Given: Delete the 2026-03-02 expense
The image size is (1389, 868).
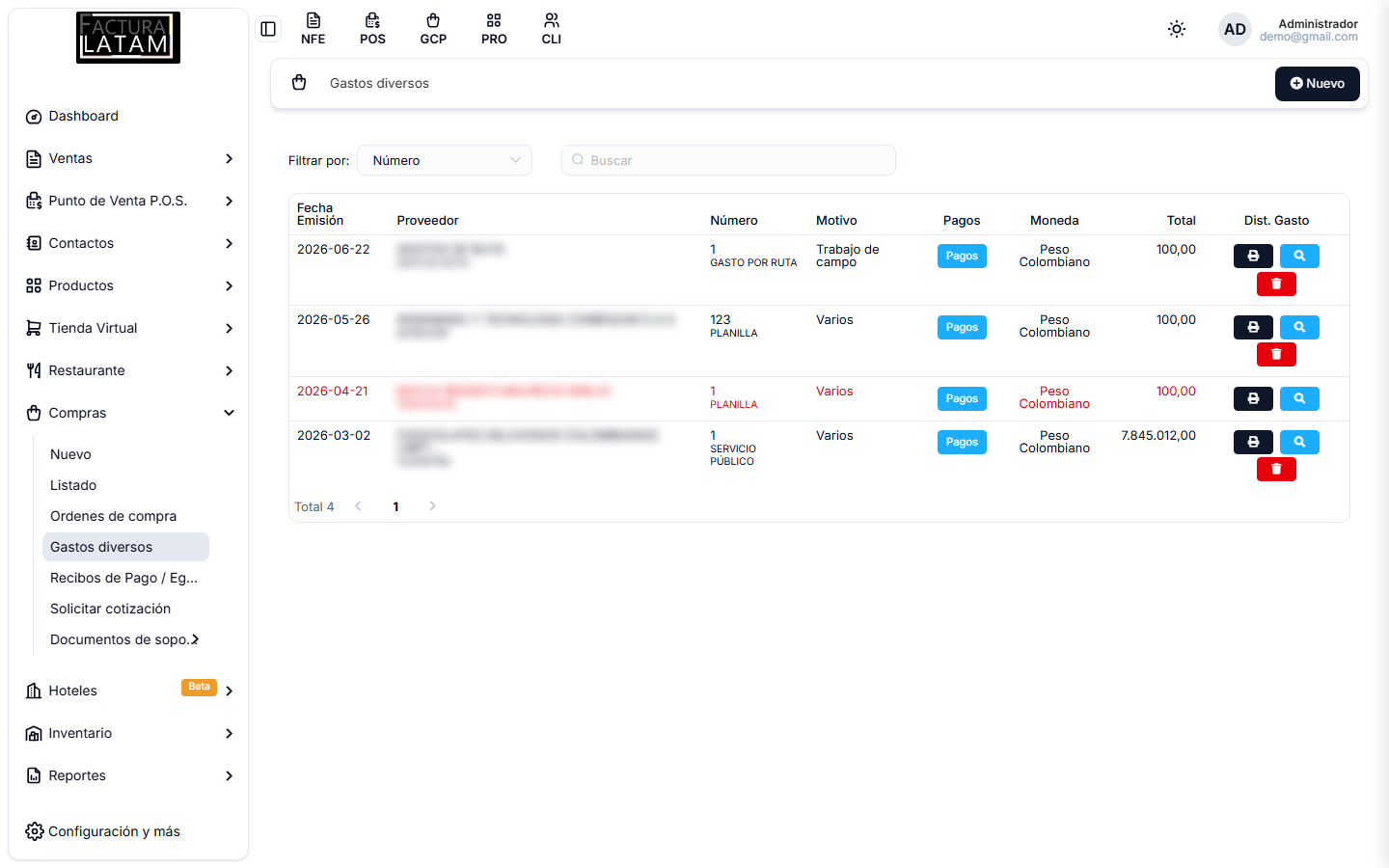Looking at the screenshot, I should click(x=1276, y=469).
